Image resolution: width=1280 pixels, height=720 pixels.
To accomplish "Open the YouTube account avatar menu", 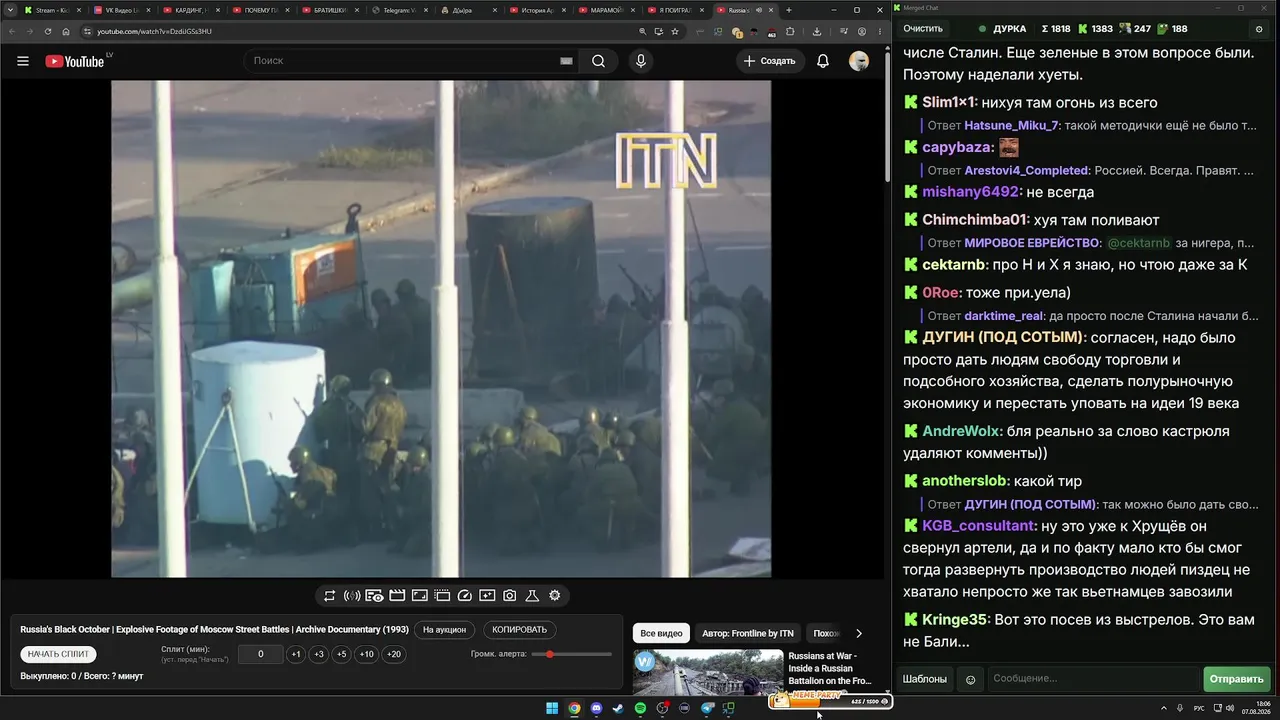I will pyautogui.click(x=859, y=61).
